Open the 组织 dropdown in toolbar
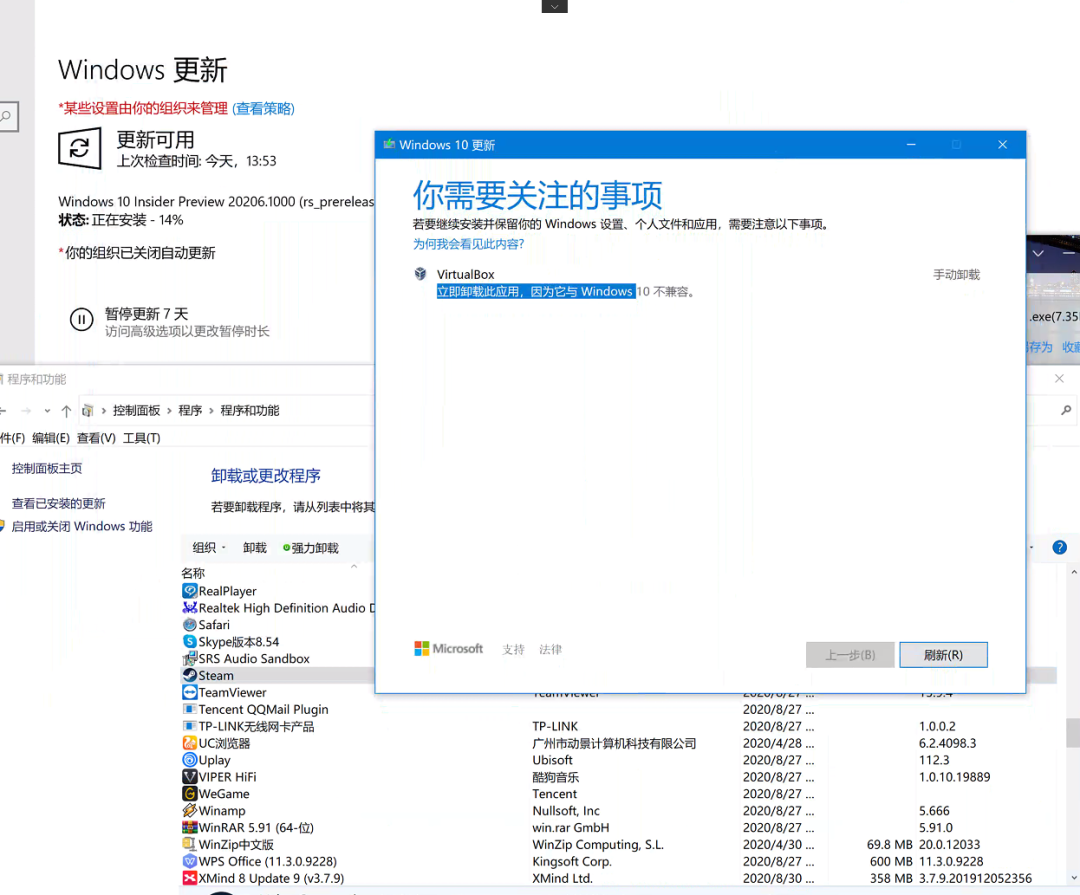 pos(209,548)
